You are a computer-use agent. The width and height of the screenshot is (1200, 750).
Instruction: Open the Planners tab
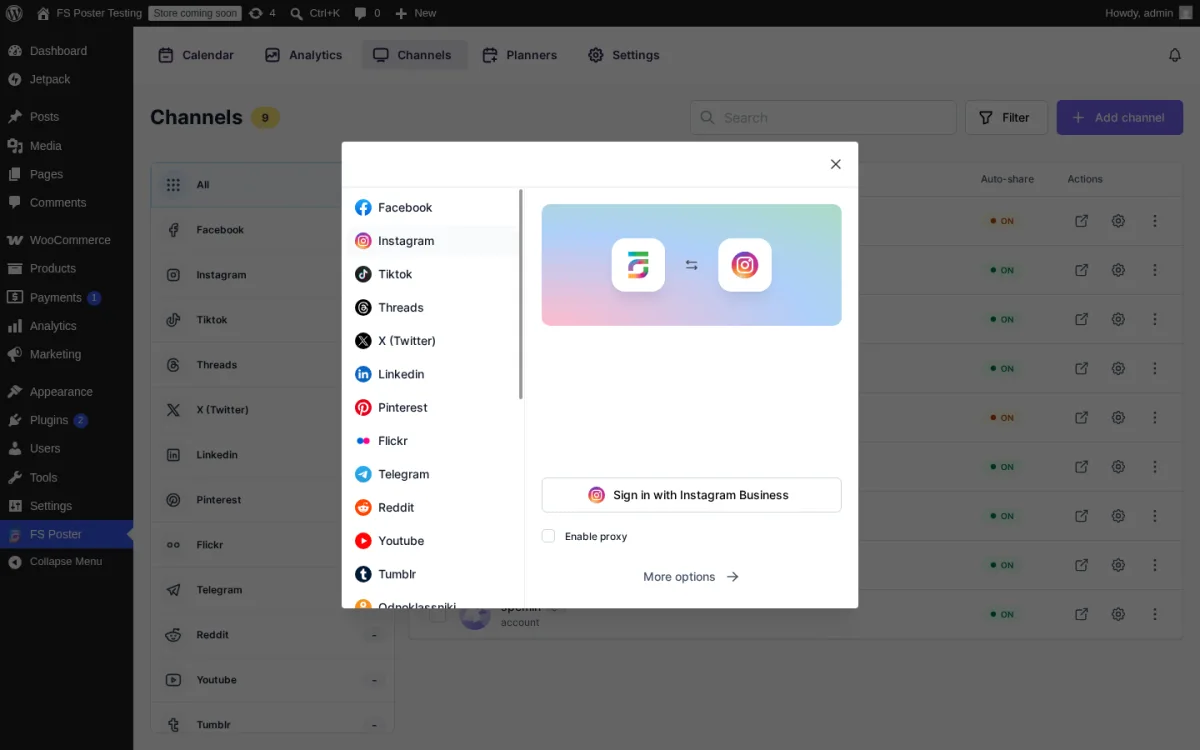(x=519, y=55)
